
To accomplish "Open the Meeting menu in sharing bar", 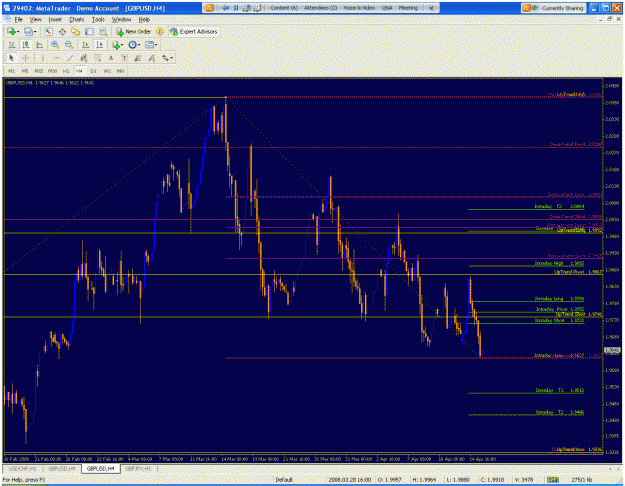I will [x=408, y=8].
